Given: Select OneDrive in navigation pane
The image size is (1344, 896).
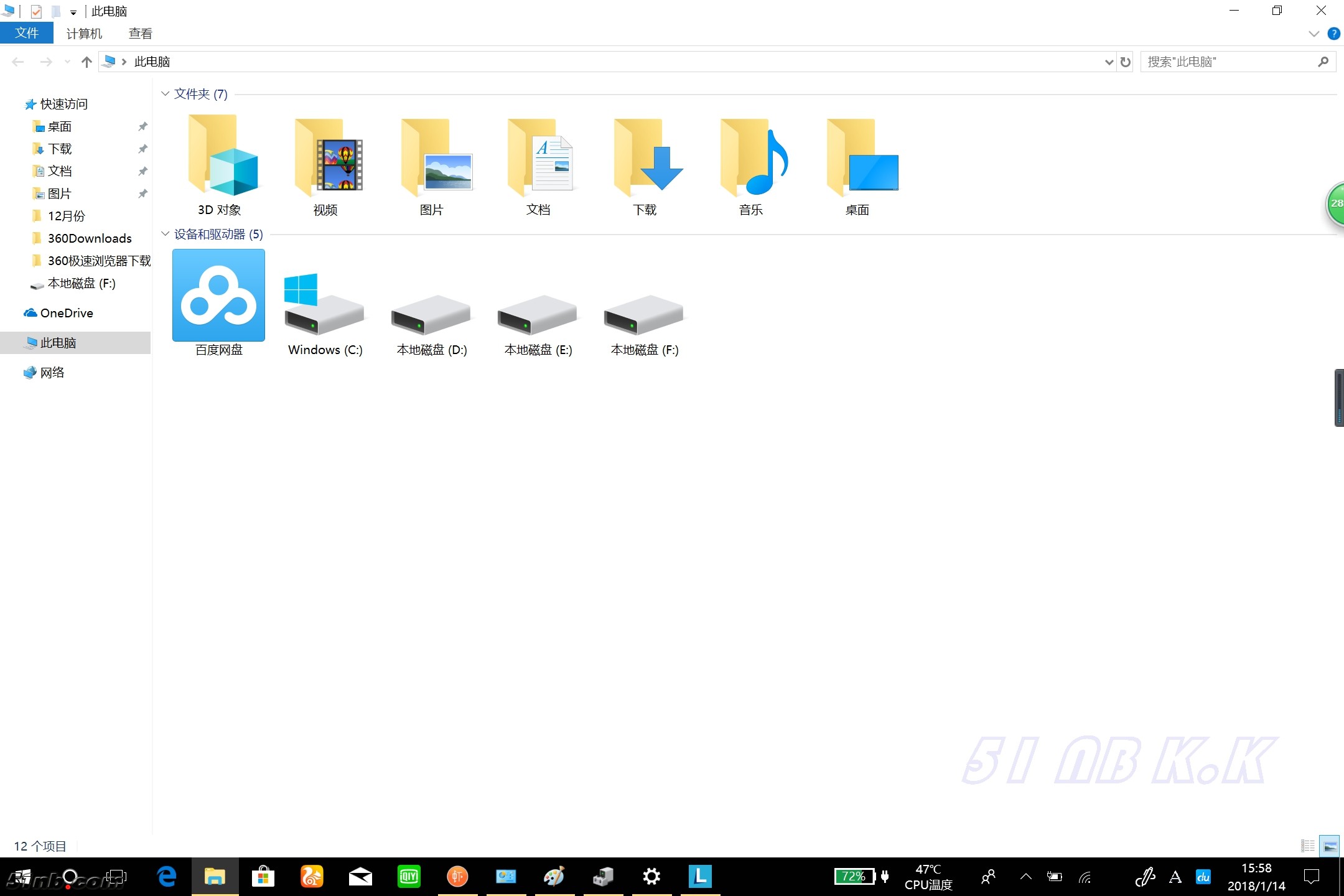Looking at the screenshot, I should 66,313.
